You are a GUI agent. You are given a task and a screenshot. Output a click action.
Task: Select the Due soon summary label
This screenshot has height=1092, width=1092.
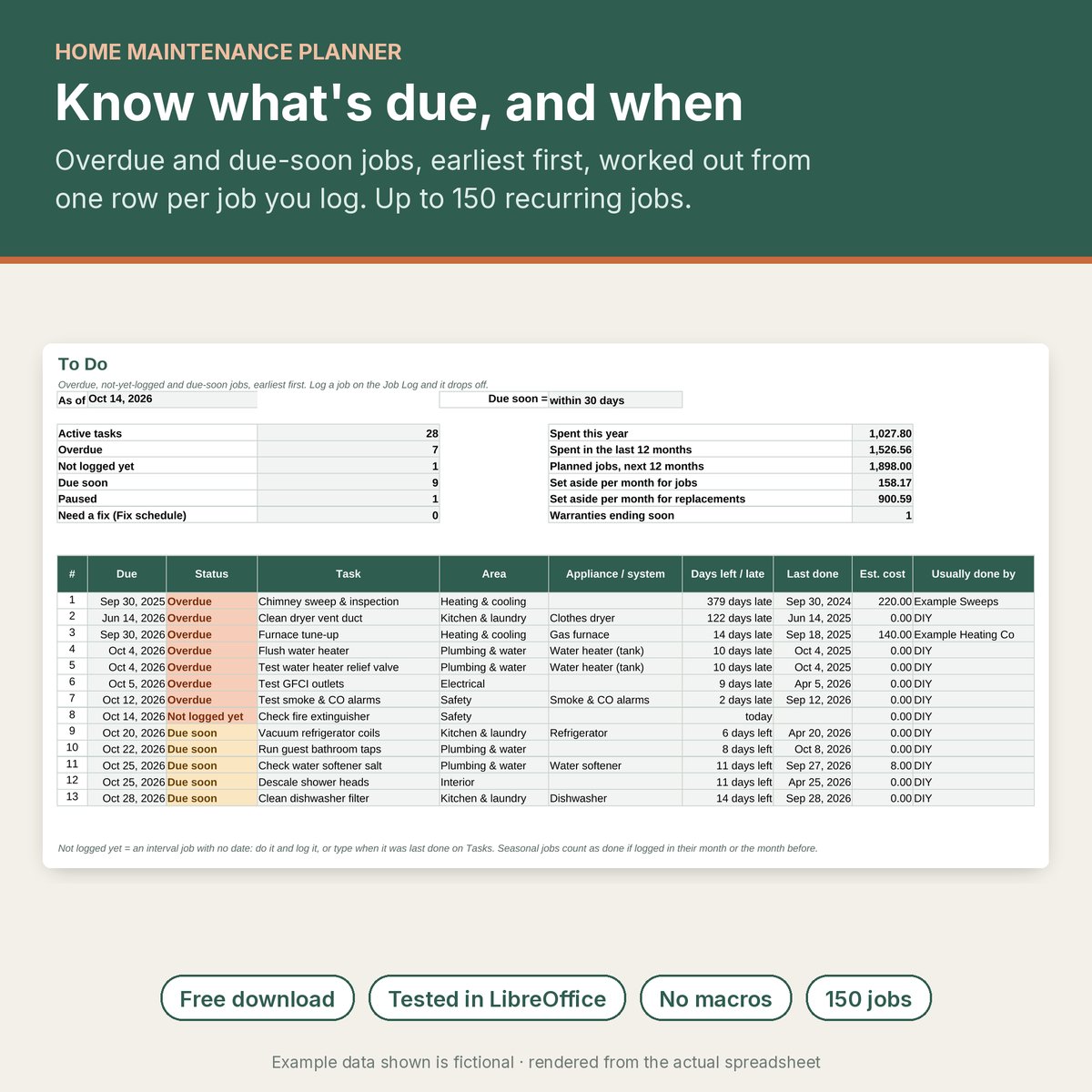pos(157,482)
